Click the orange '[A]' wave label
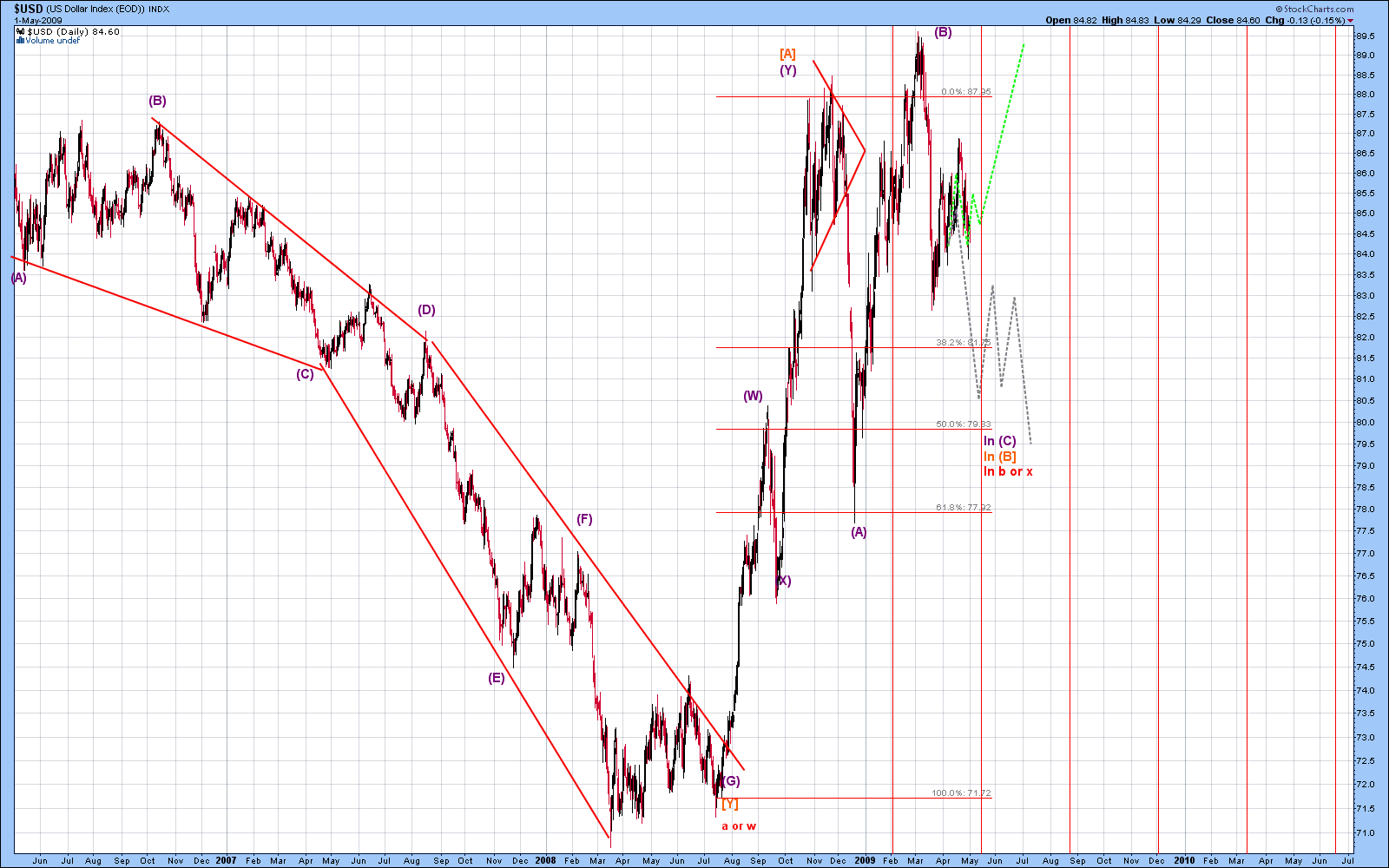 tap(787, 54)
